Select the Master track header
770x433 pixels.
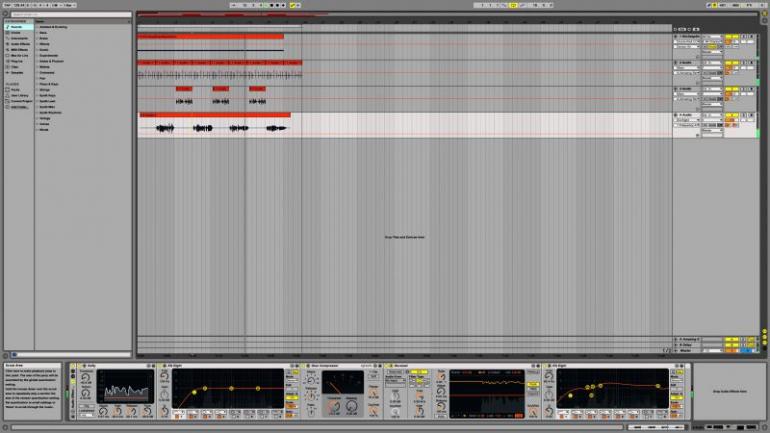tap(688, 351)
